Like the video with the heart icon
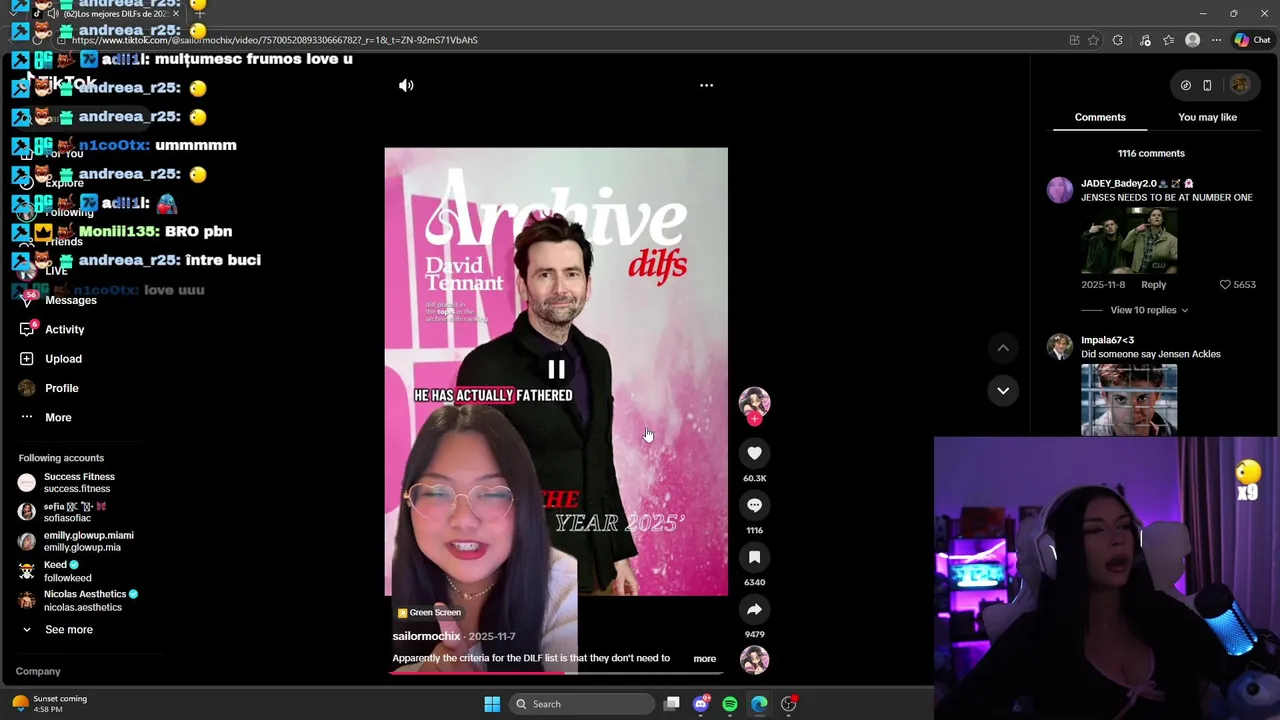The height and width of the screenshot is (720, 1280). (754, 453)
